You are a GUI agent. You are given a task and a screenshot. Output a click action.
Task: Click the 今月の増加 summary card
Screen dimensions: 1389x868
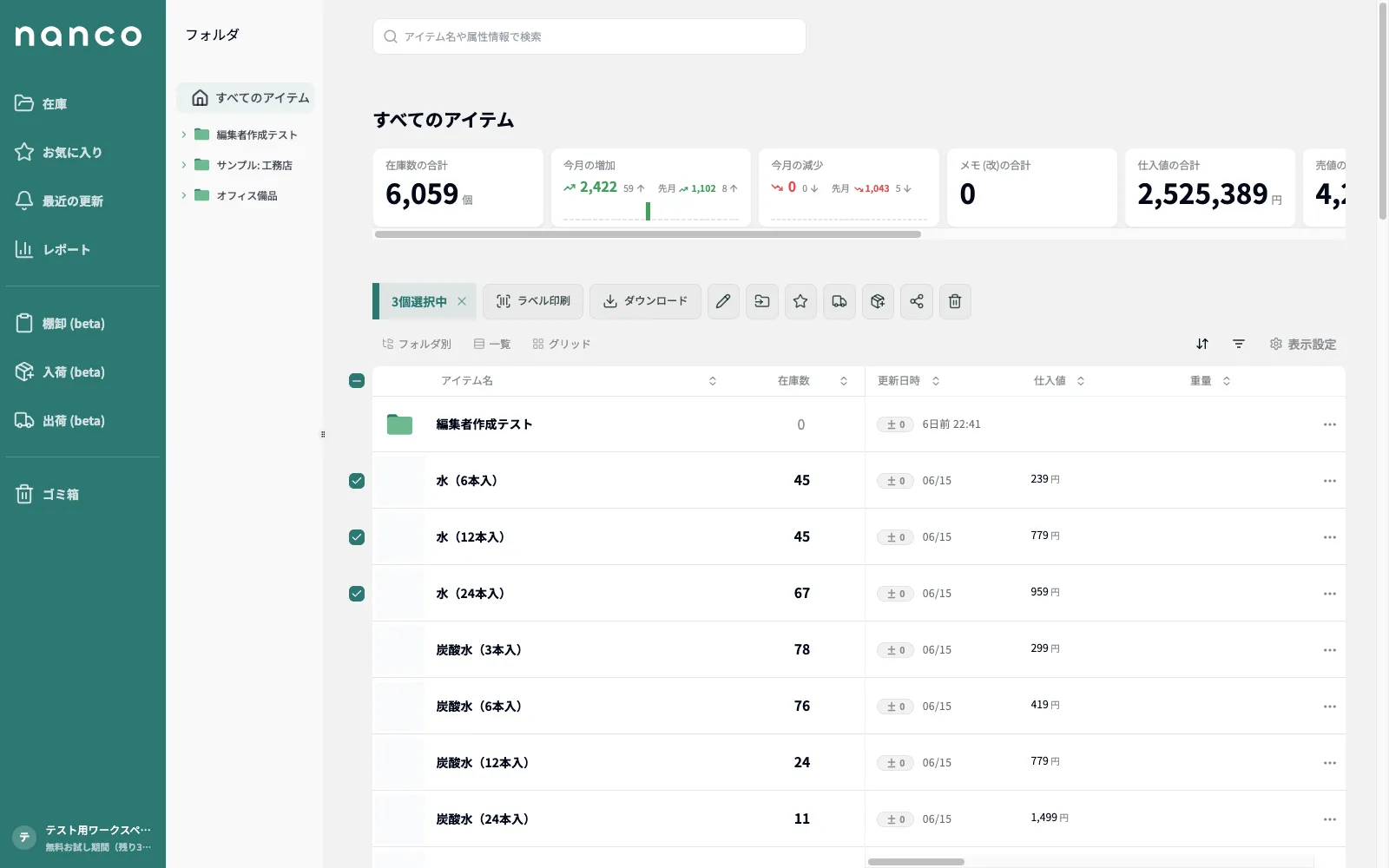point(651,187)
